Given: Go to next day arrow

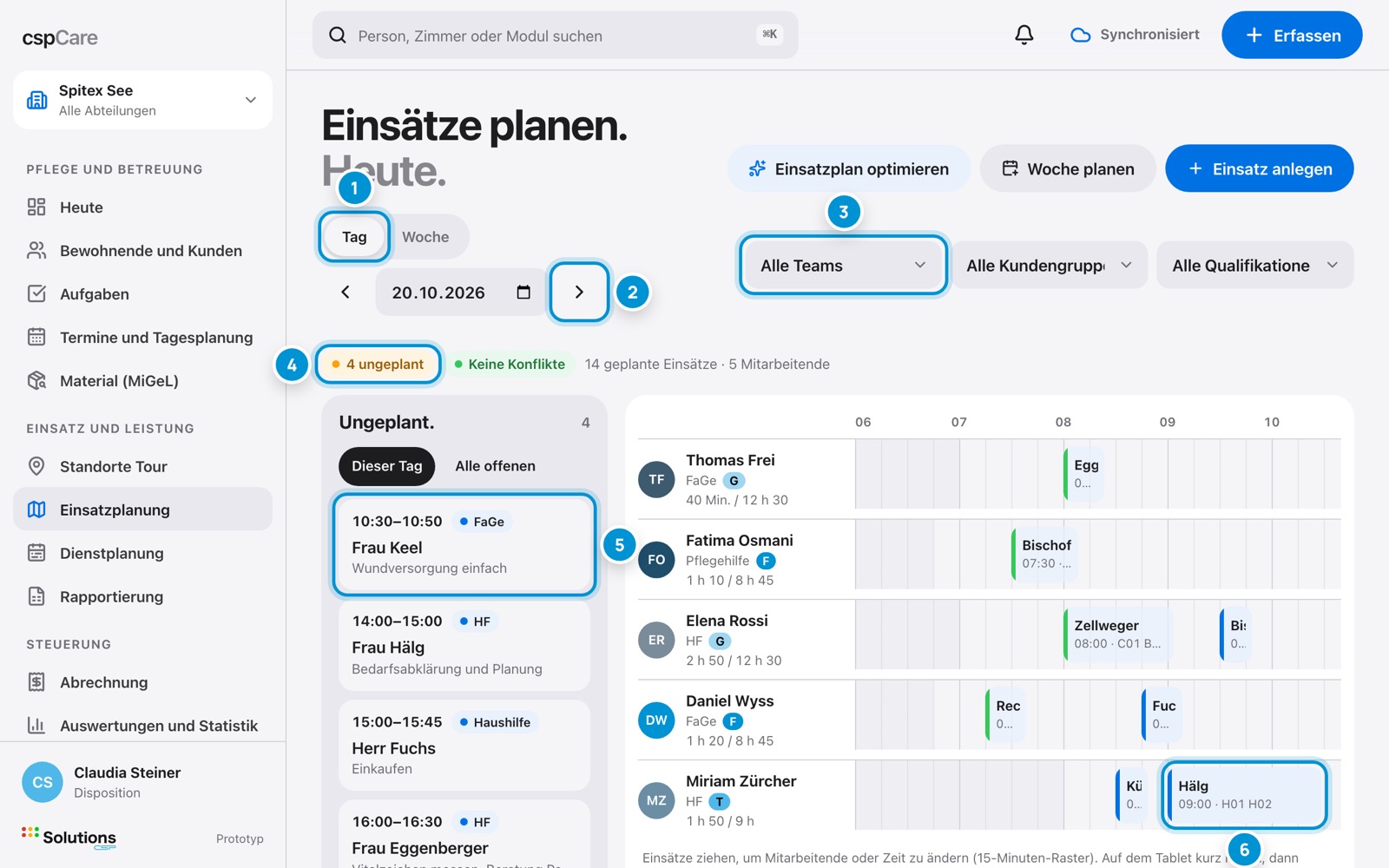Looking at the screenshot, I should (x=579, y=293).
